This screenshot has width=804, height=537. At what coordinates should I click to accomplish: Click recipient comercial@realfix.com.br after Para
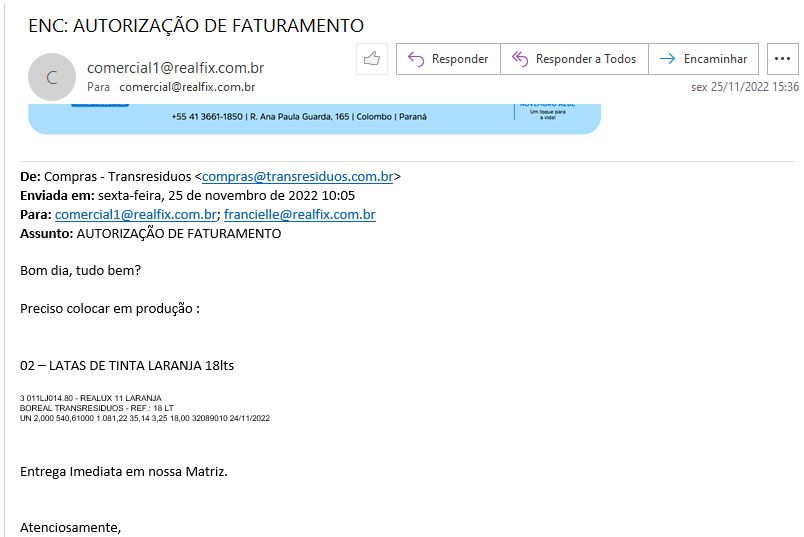click(x=187, y=87)
